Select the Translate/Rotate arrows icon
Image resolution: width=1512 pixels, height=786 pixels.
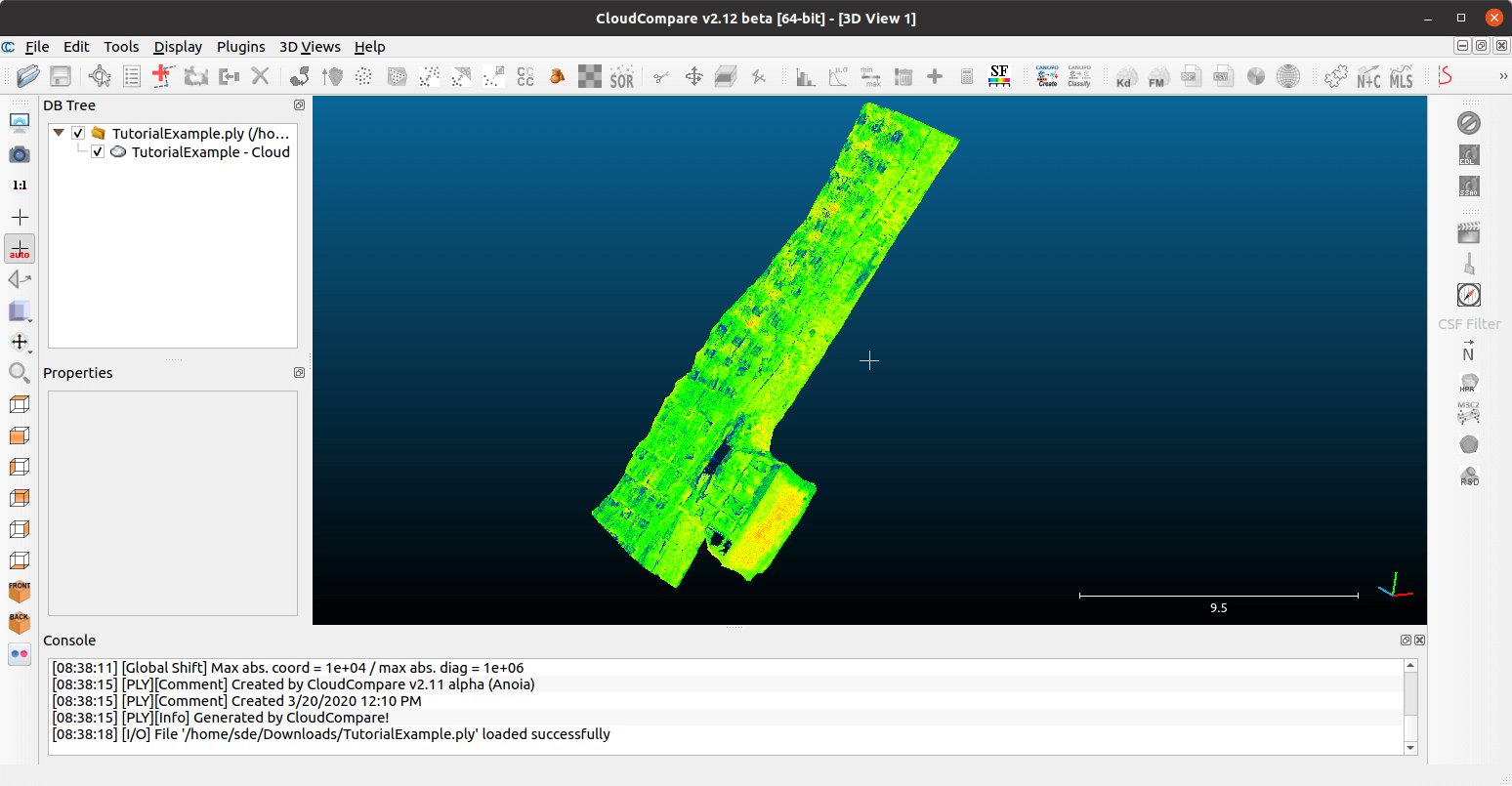pyautogui.click(x=693, y=76)
